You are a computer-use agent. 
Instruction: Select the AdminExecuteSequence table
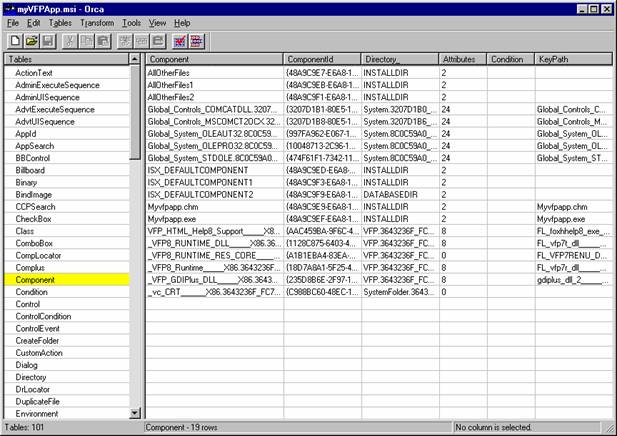(x=57, y=85)
